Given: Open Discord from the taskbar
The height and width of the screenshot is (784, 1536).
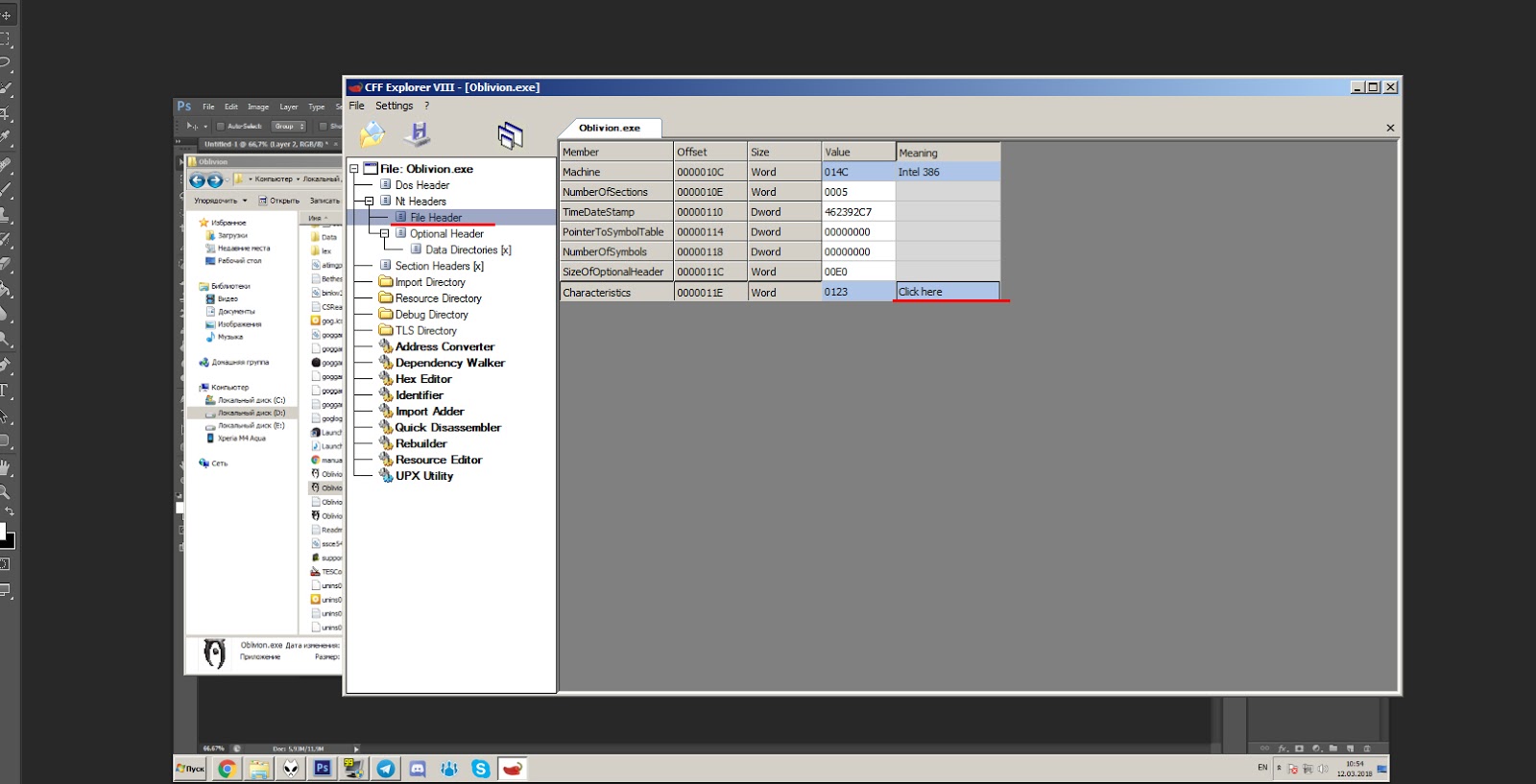Looking at the screenshot, I should point(418,769).
